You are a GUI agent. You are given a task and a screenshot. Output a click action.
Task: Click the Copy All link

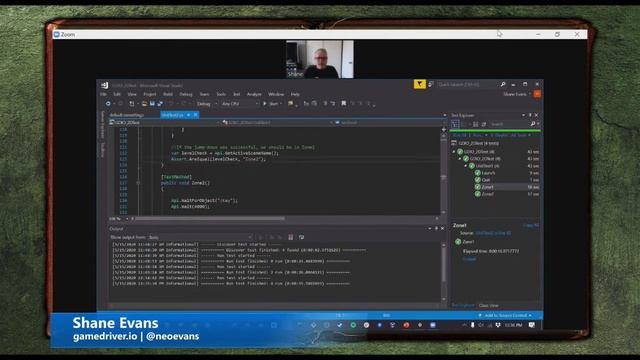coord(531,225)
